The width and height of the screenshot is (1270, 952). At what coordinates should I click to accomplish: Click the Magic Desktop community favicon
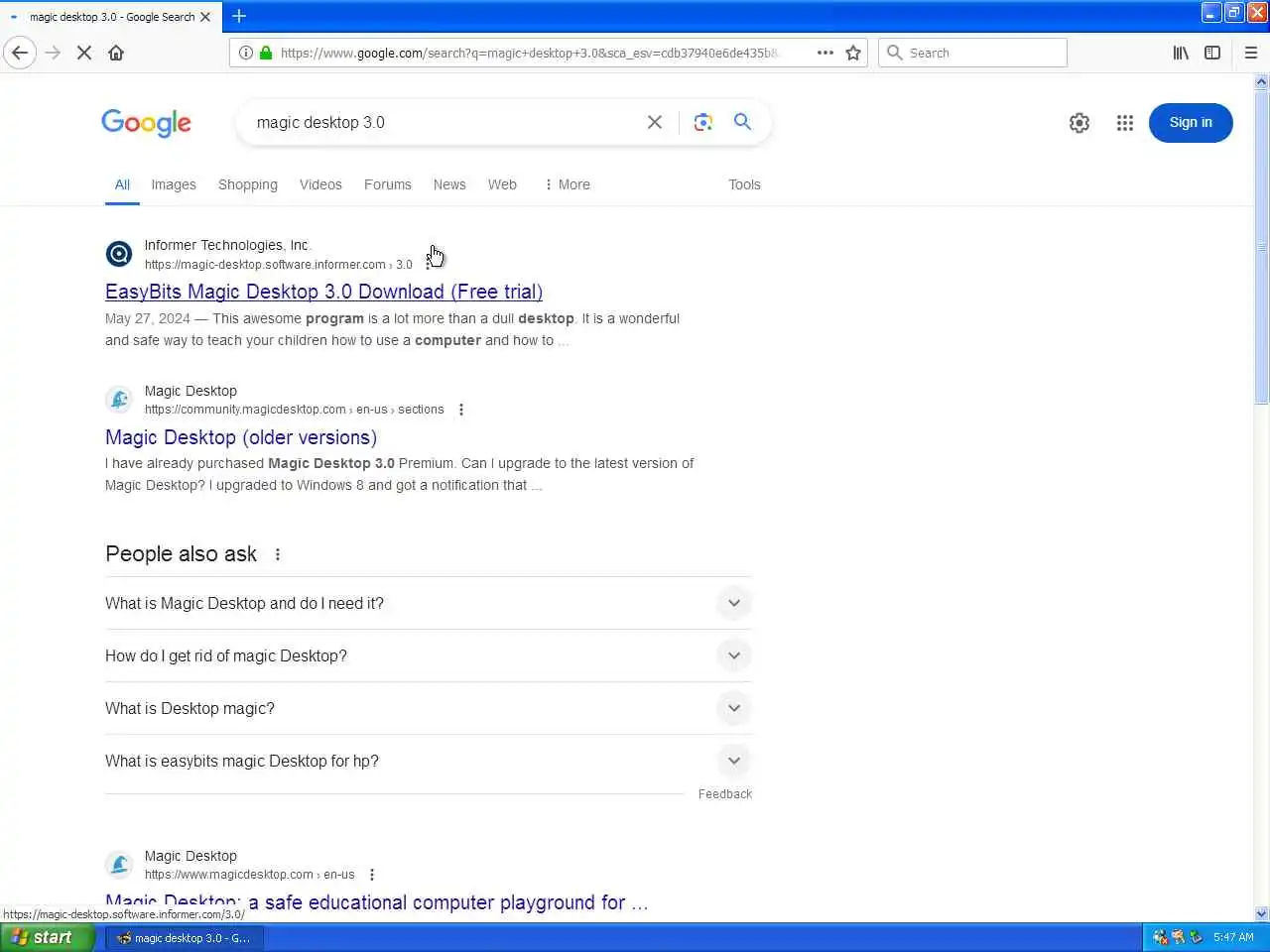[x=119, y=400]
